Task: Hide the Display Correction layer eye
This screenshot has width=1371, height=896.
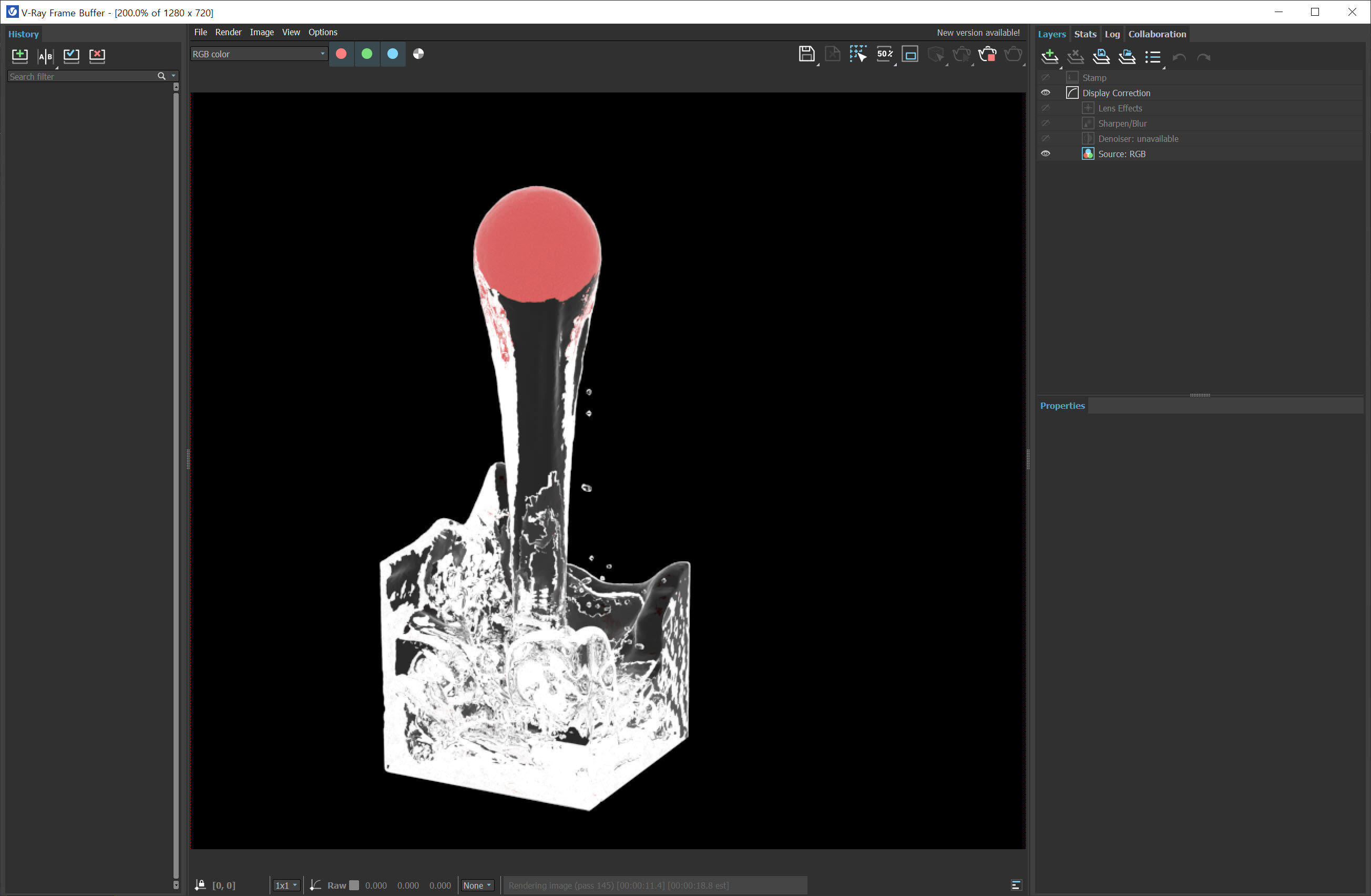Action: coord(1046,92)
